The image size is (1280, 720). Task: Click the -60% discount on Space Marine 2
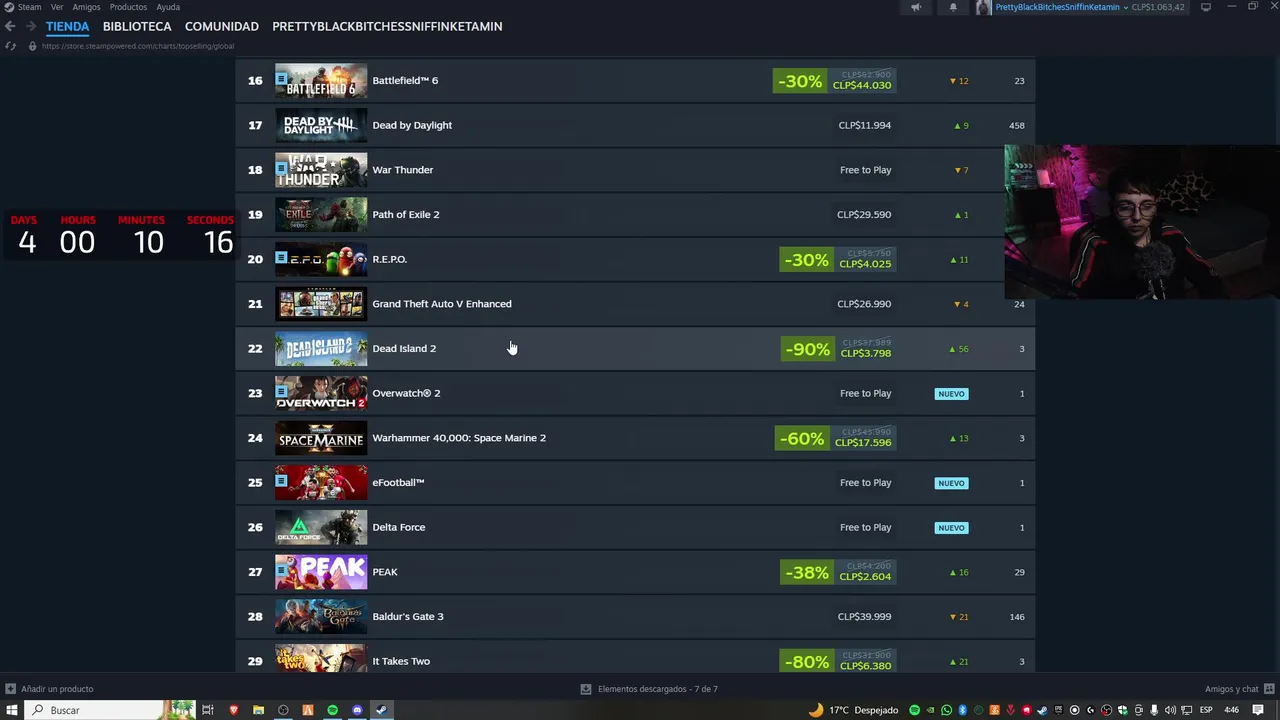(x=802, y=438)
